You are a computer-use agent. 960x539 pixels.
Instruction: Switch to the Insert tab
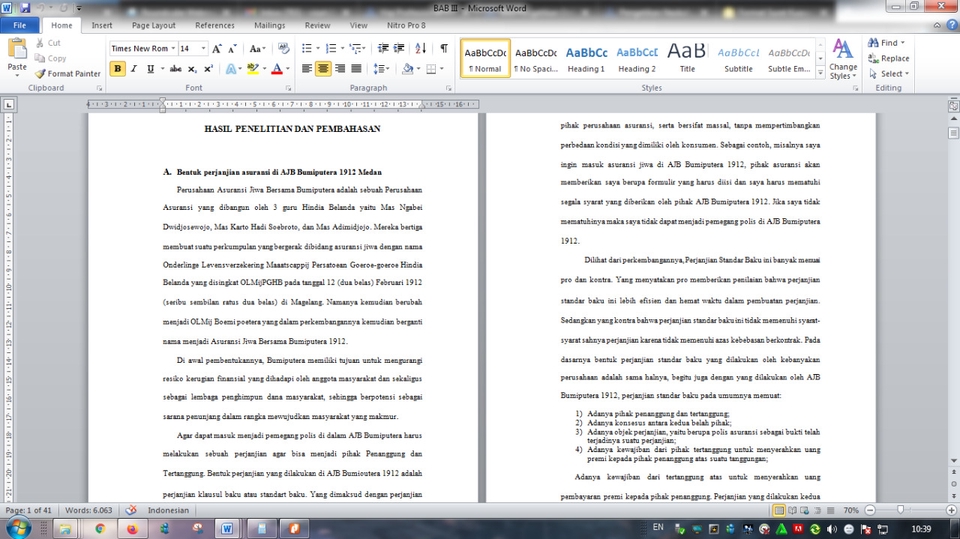click(102, 25)
